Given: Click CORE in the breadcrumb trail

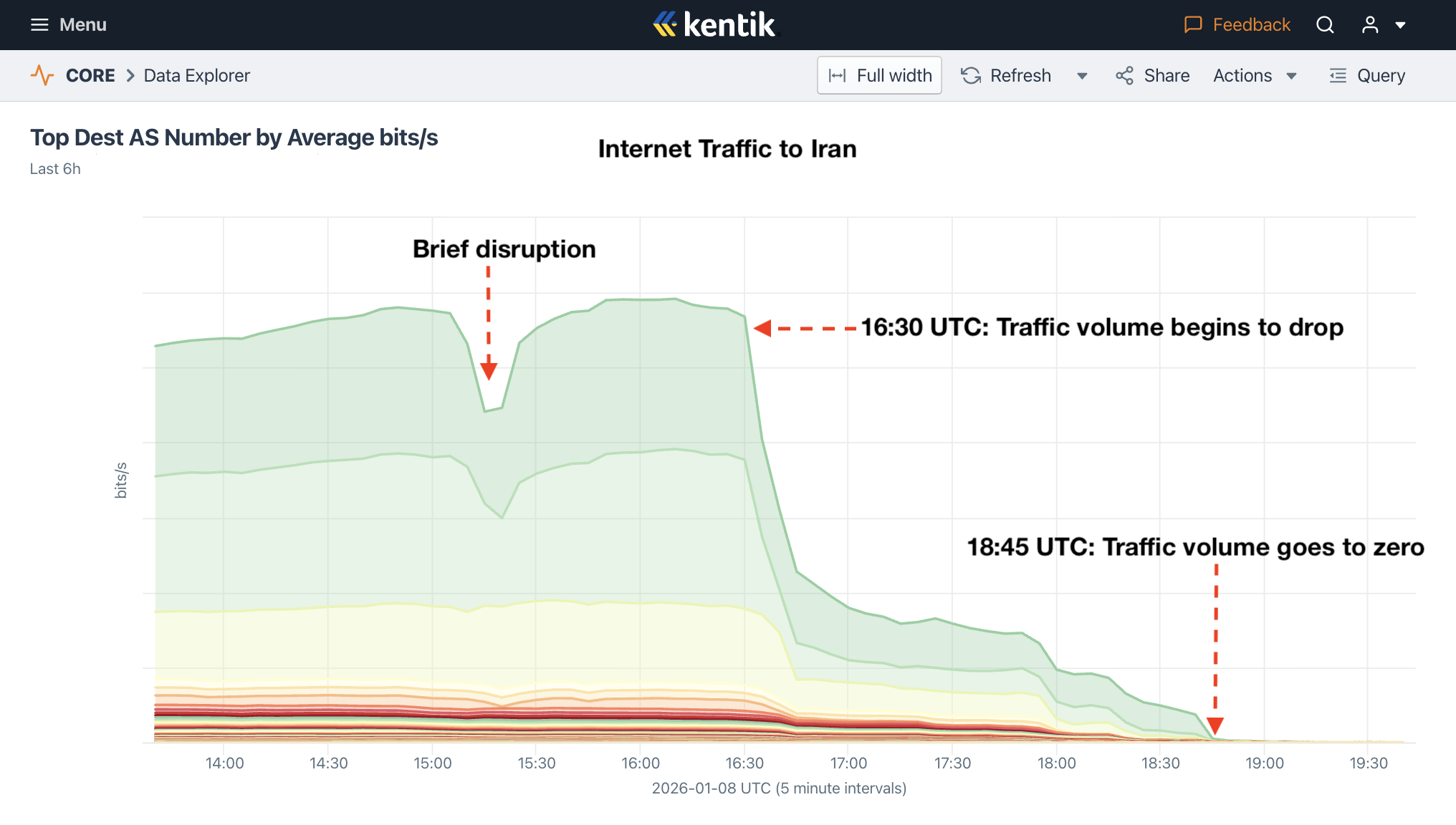Looking at the screenshot, I should tap(90, 75).
